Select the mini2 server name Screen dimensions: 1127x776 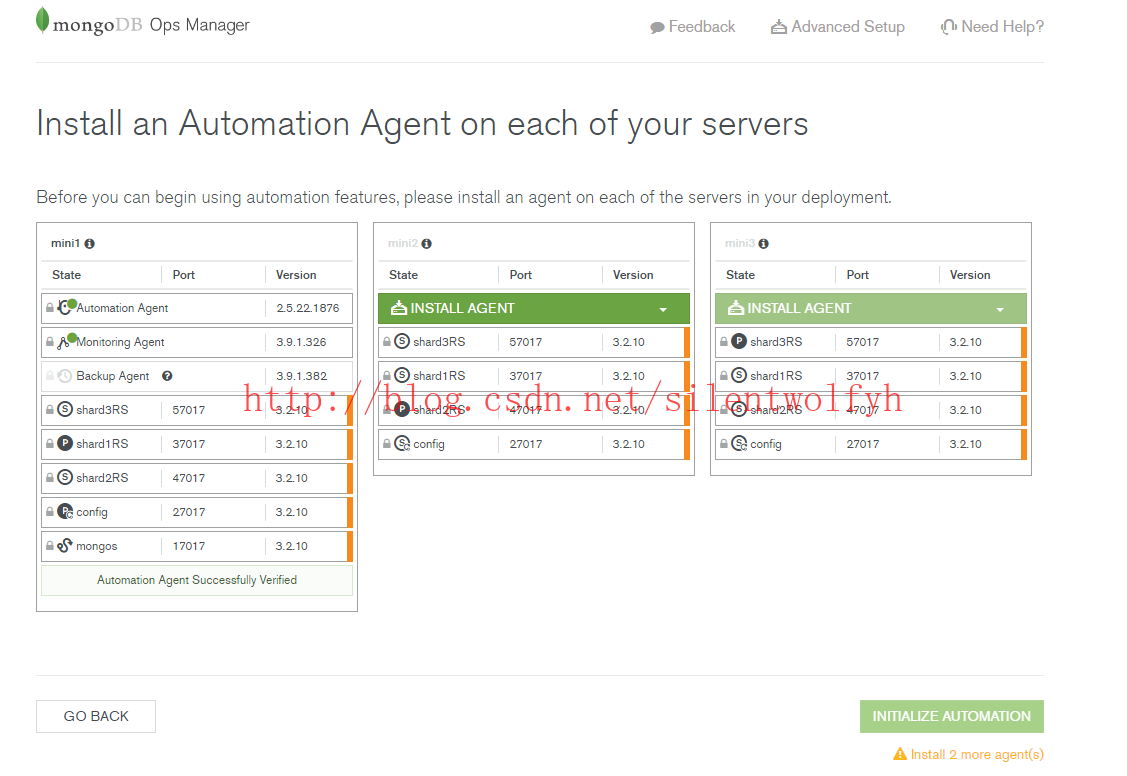tap(402, 244)
